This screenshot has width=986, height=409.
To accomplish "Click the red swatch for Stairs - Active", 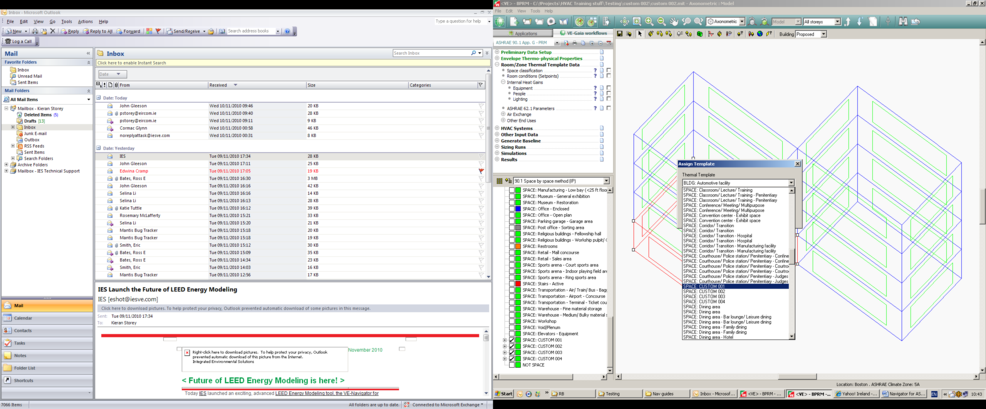I will [x=519, y=284].
